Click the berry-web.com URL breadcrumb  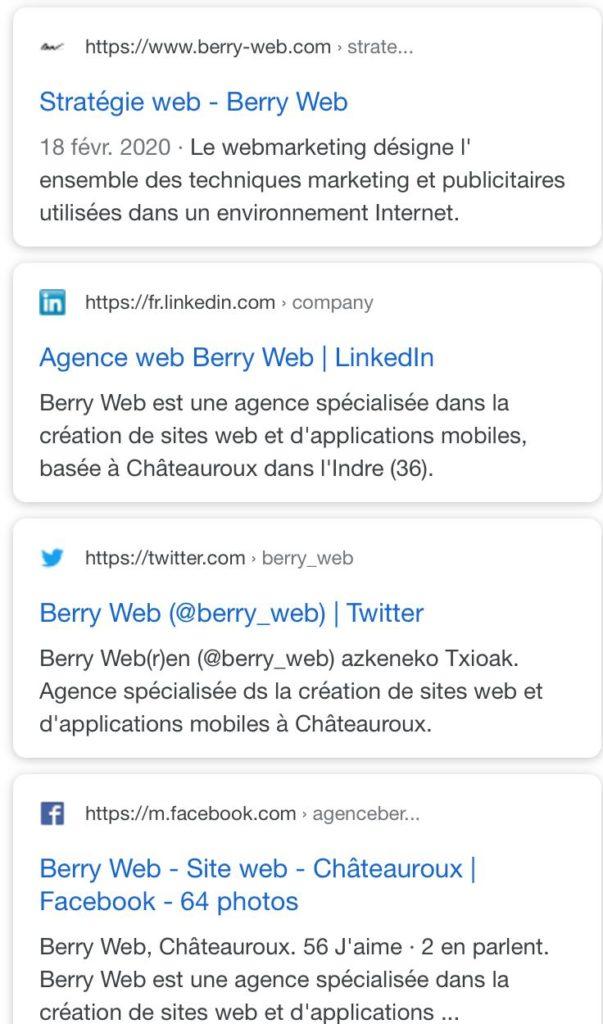tap(208, 47)
